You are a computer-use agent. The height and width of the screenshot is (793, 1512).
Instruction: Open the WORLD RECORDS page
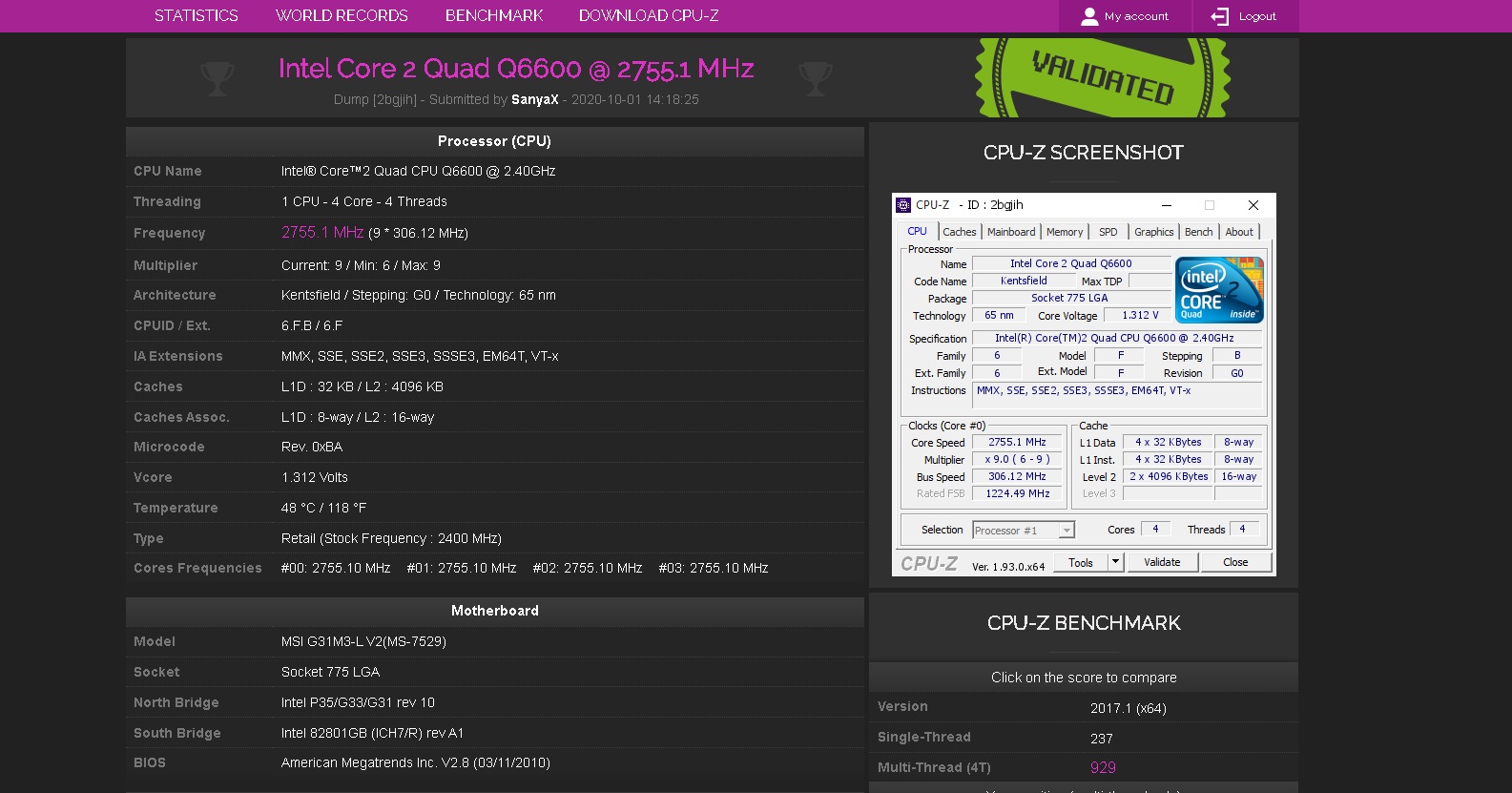click(x=342, y=16)
